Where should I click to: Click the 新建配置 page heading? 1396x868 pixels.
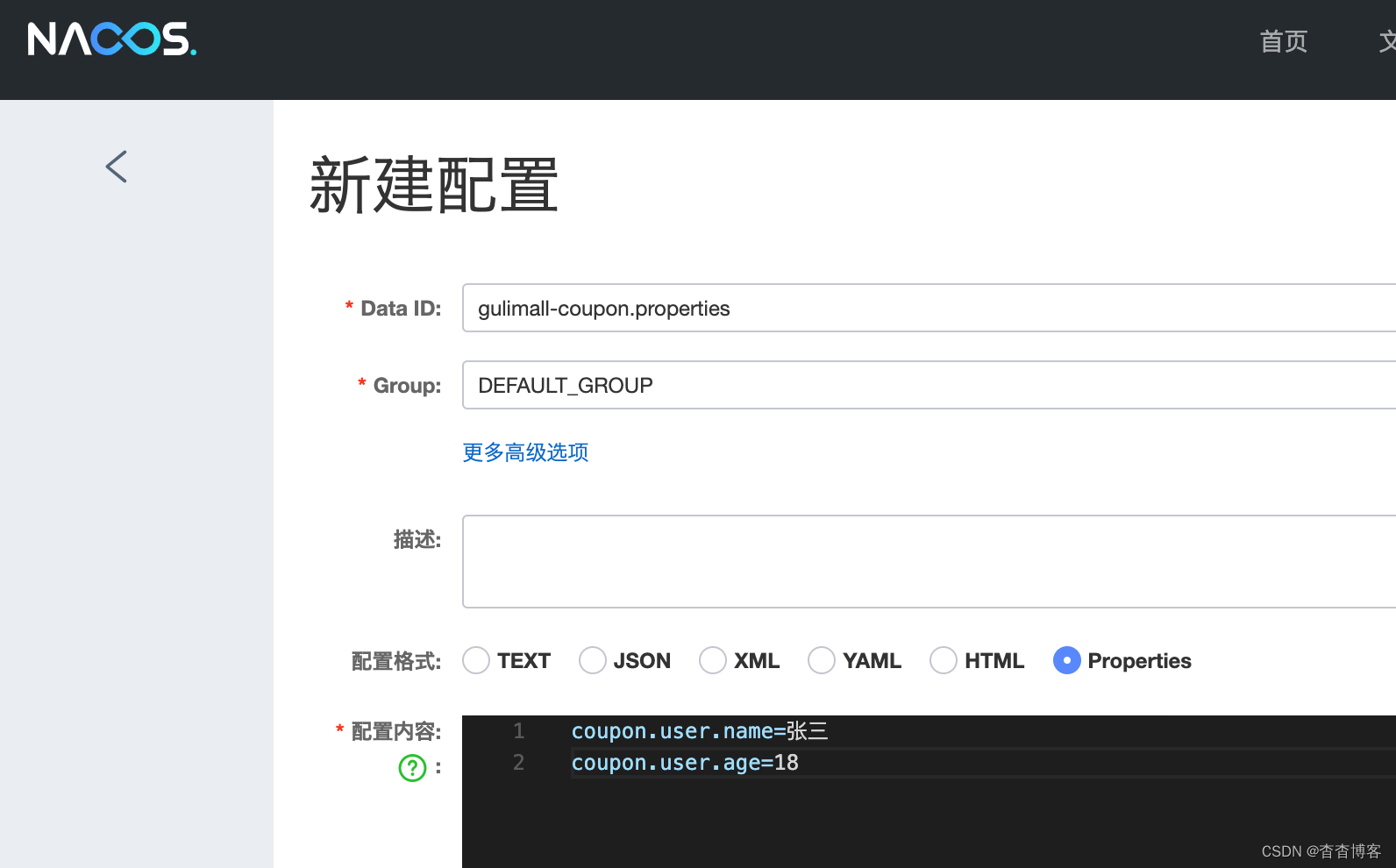(x=434, y=185)
